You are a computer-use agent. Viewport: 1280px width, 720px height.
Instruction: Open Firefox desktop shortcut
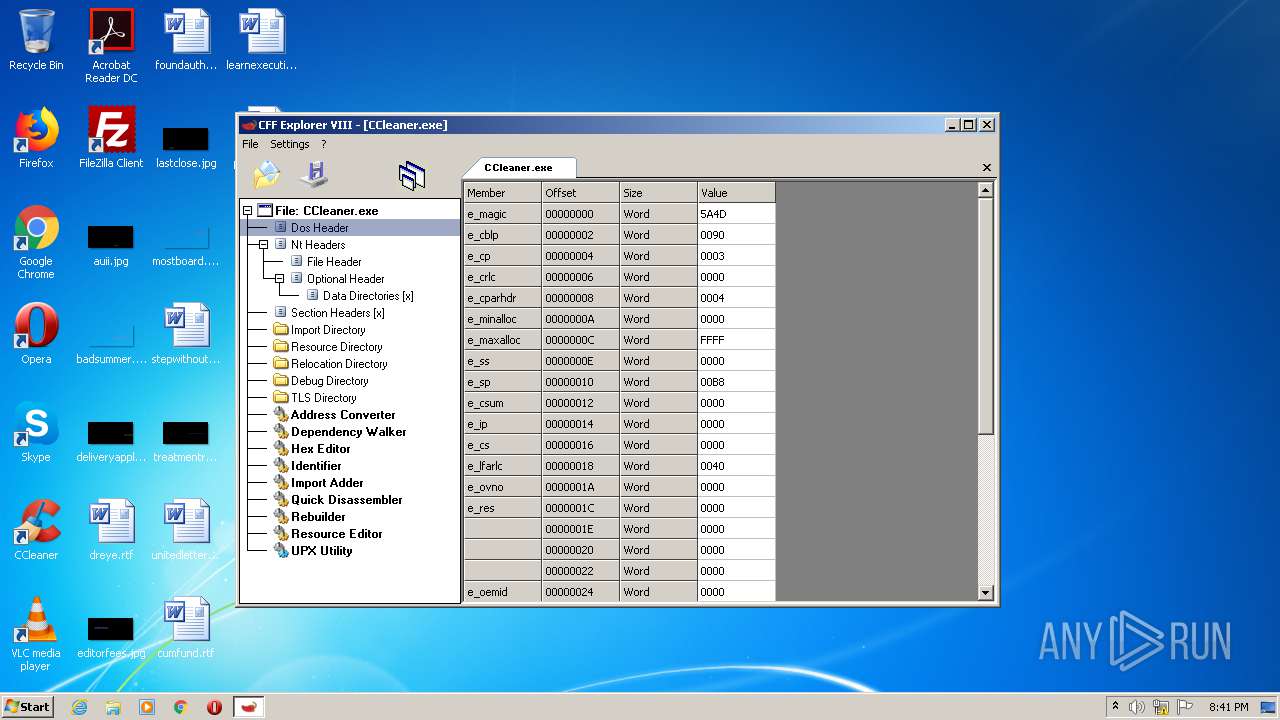[36, 138]
